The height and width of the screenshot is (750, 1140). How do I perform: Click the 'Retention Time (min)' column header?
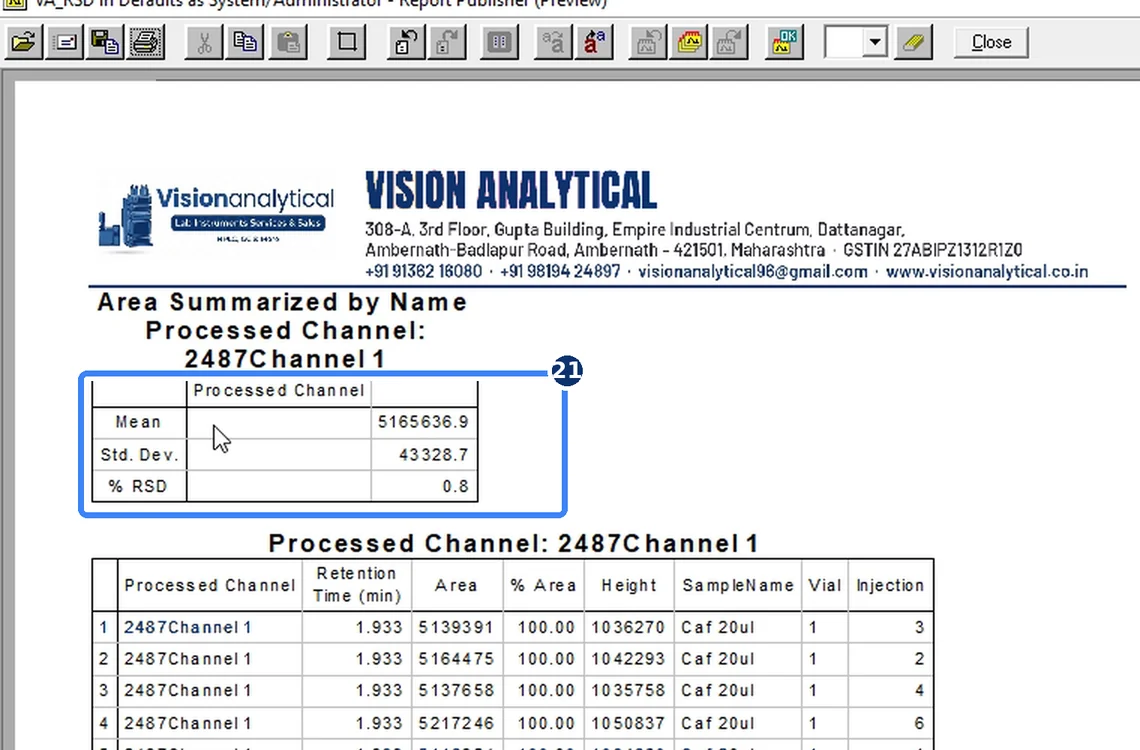tap(357, 585)
